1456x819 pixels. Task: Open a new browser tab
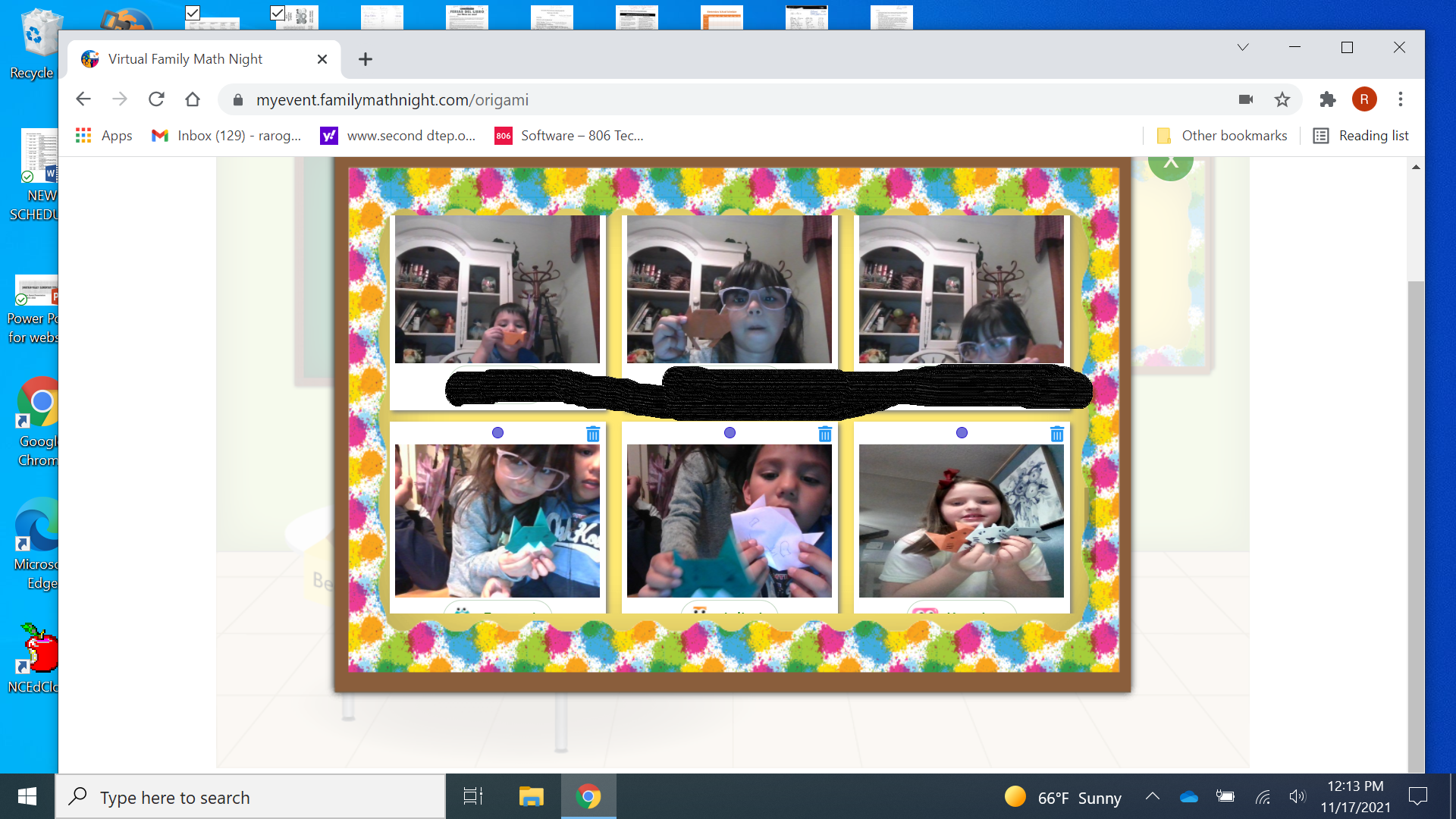point(366,59)
